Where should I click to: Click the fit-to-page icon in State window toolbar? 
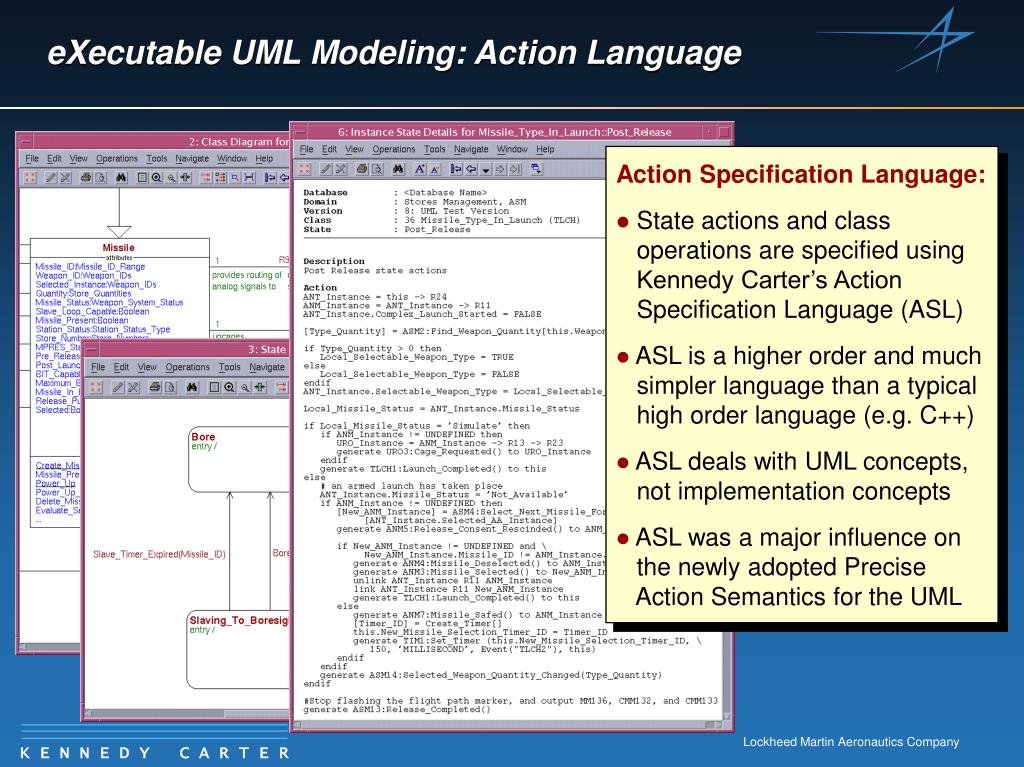pos(214,387)
